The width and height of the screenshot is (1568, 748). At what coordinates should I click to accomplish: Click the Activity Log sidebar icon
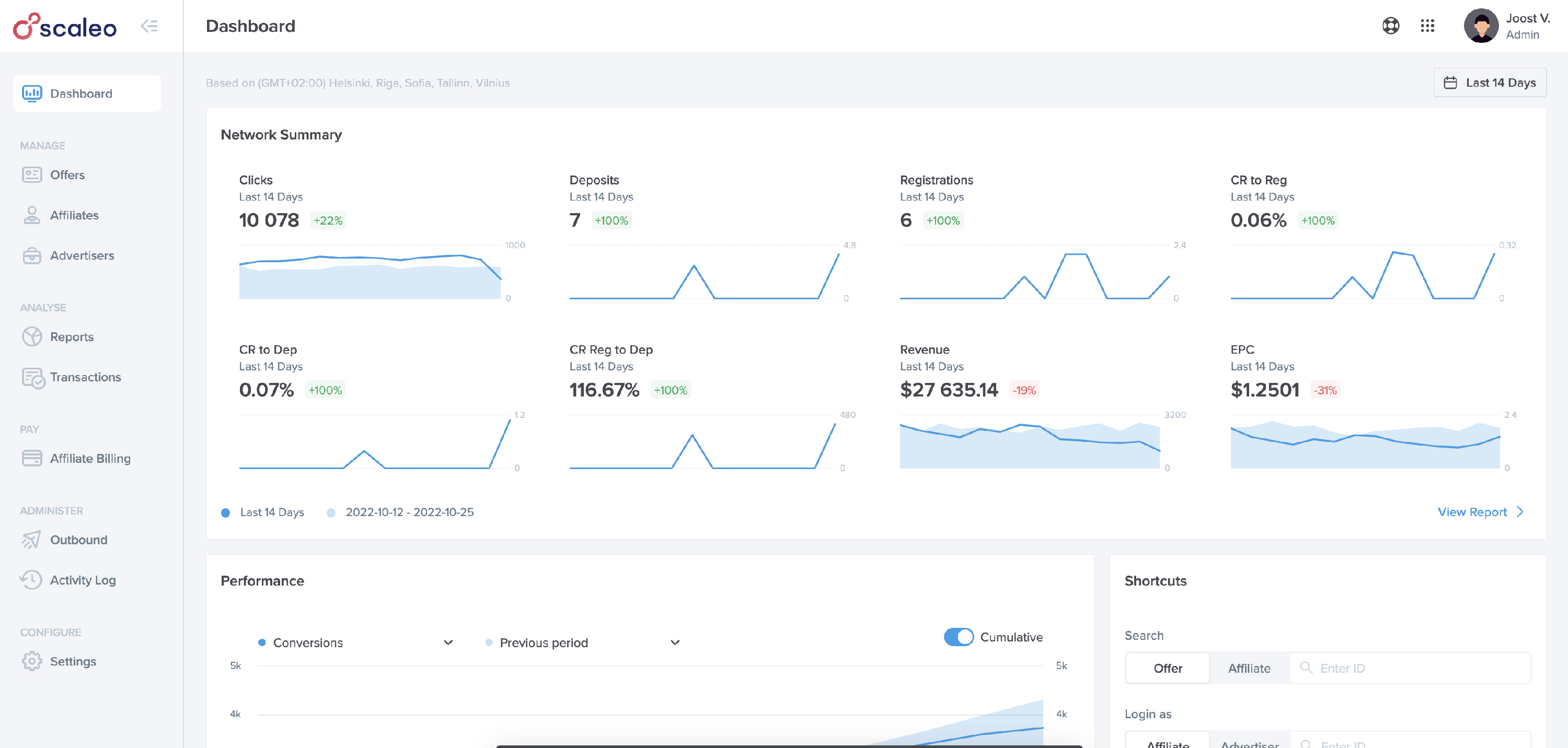click(x=31, y=579)
